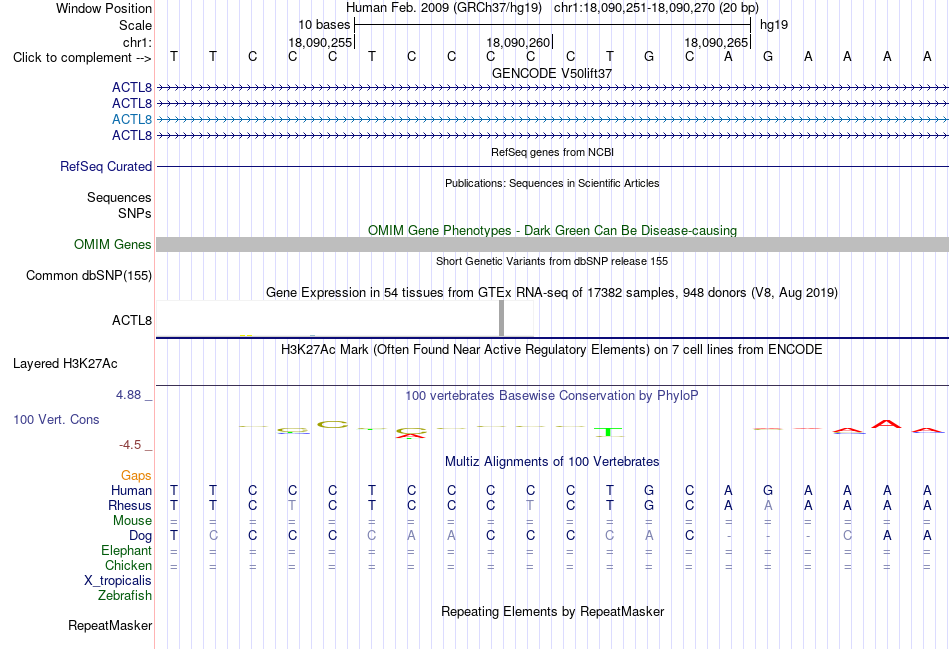The image size is (950, 649).
Task: Click the 'GENCODE V50lift37' track title
Action: coord(552,73)
